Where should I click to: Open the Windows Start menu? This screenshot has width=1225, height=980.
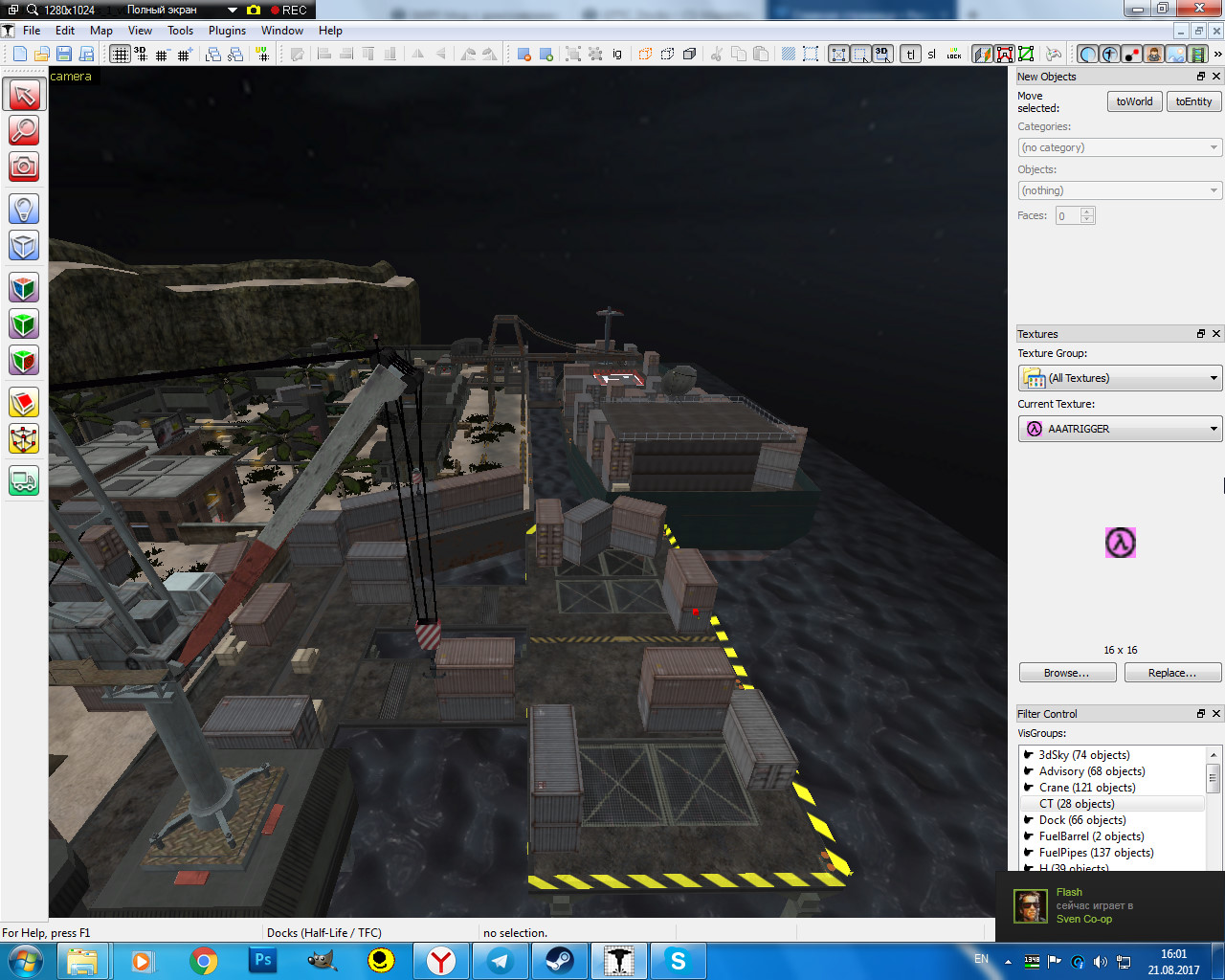[25, 960]
